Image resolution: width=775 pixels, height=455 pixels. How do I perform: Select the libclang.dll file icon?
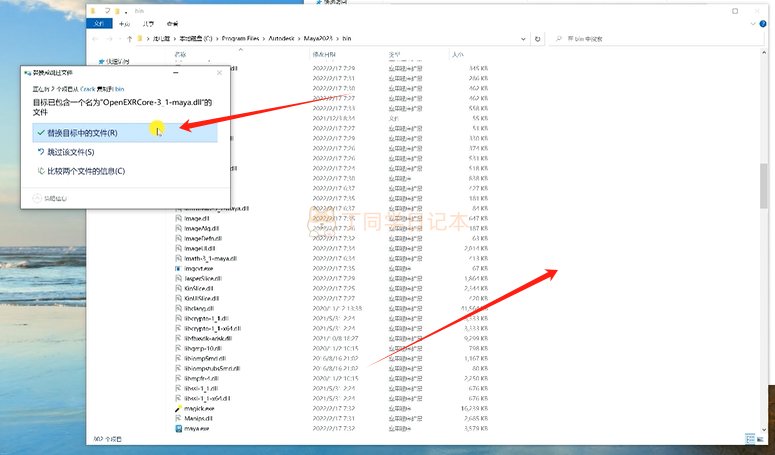pyautogui.click(x=177, y=309)
